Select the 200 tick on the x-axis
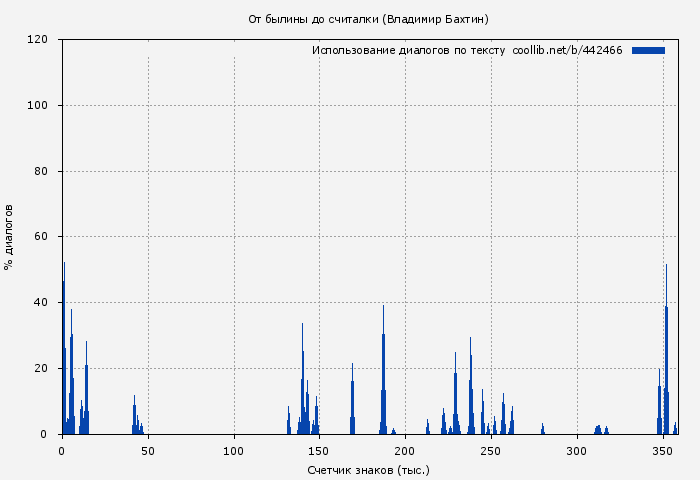700x480 pixels. click(405, 451)
